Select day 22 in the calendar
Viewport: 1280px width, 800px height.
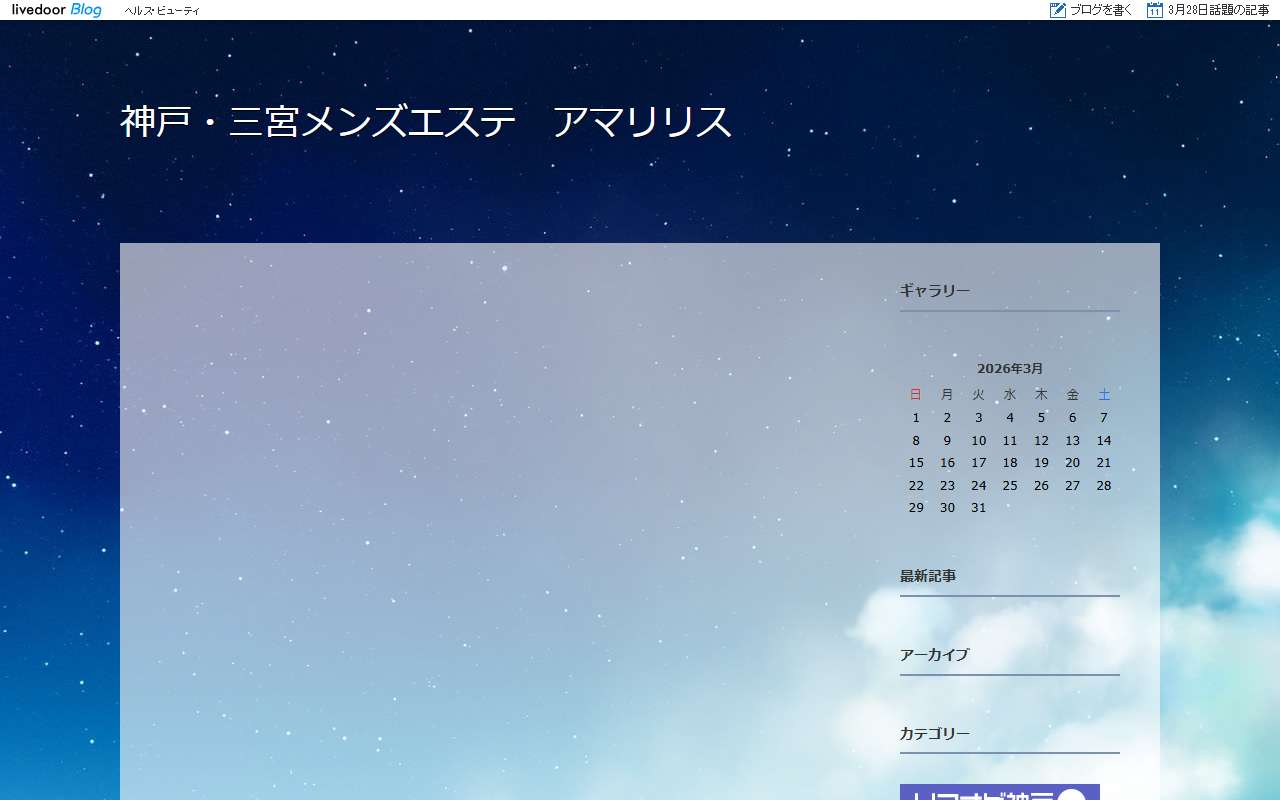tap(916, 486)
